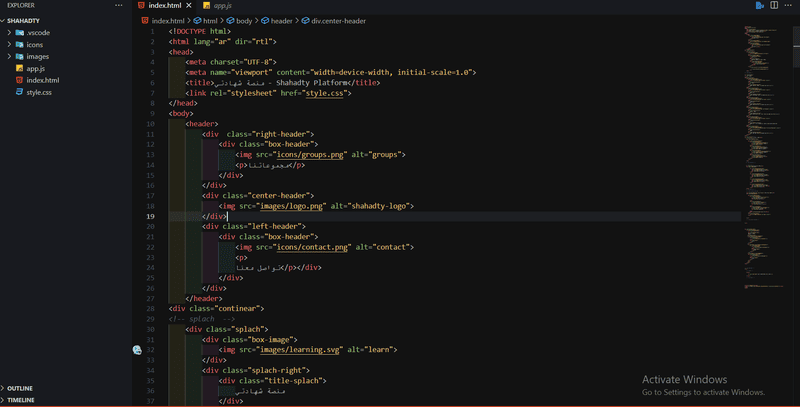Click line number 28 in the gutter
The width and height of the screenshot is (800, 407).
pyautogui.click(x=151, y=309)
